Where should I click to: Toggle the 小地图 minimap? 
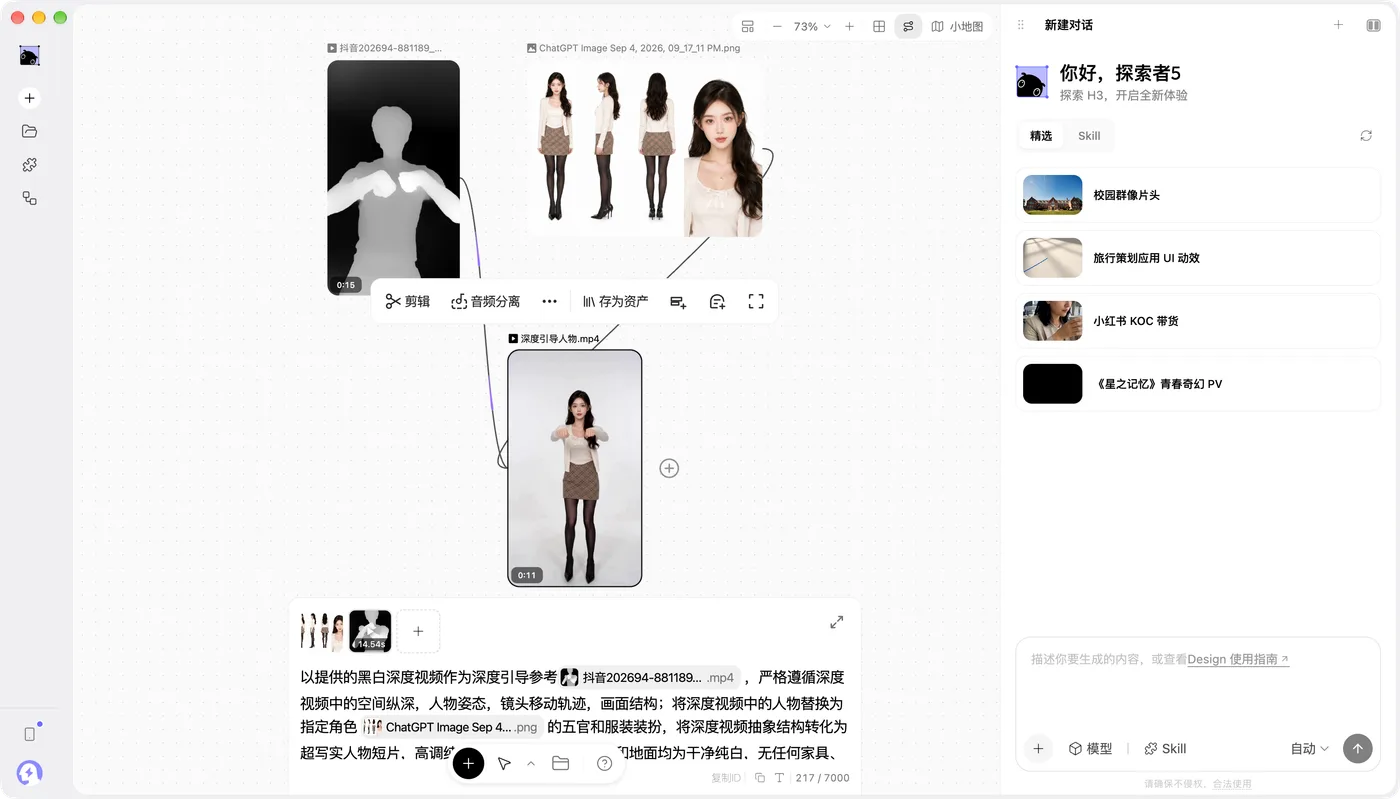point(957,27)
